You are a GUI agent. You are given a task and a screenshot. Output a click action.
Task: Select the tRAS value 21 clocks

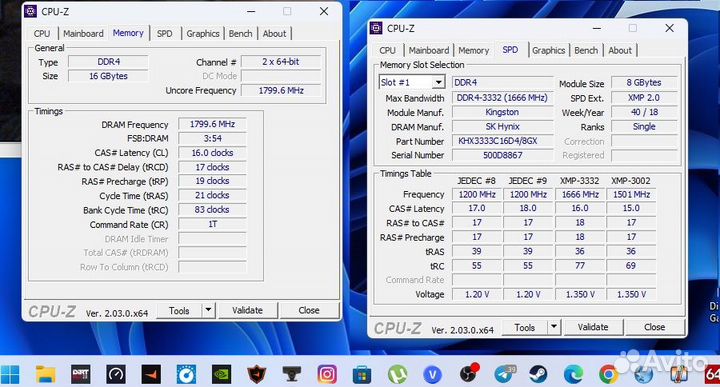[212, 195]
